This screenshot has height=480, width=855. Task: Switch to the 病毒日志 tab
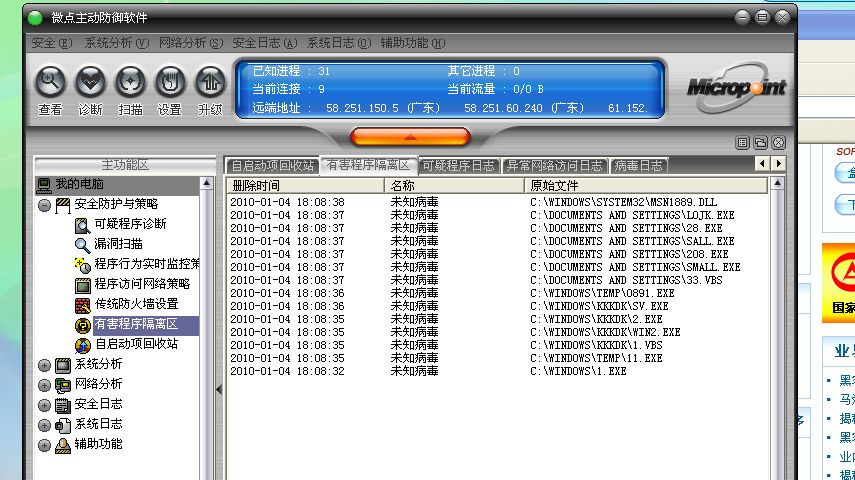click(x=639, y=165)
